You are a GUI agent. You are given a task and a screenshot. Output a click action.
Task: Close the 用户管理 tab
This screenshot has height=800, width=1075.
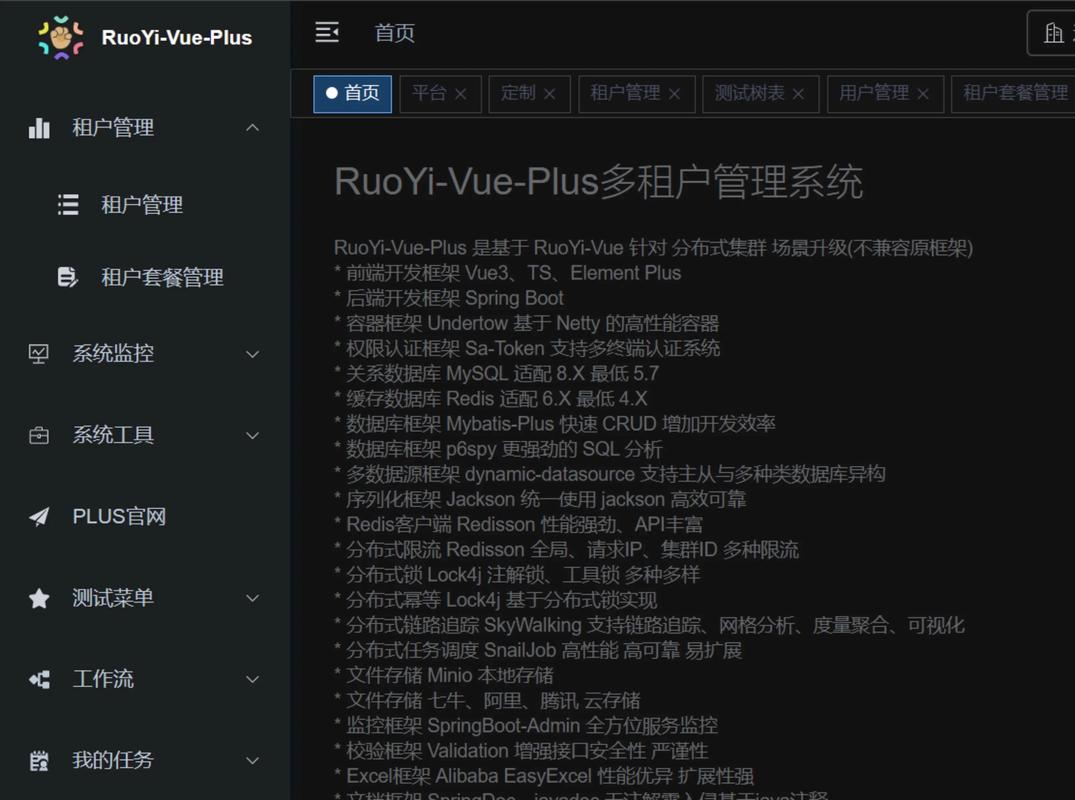923,94
